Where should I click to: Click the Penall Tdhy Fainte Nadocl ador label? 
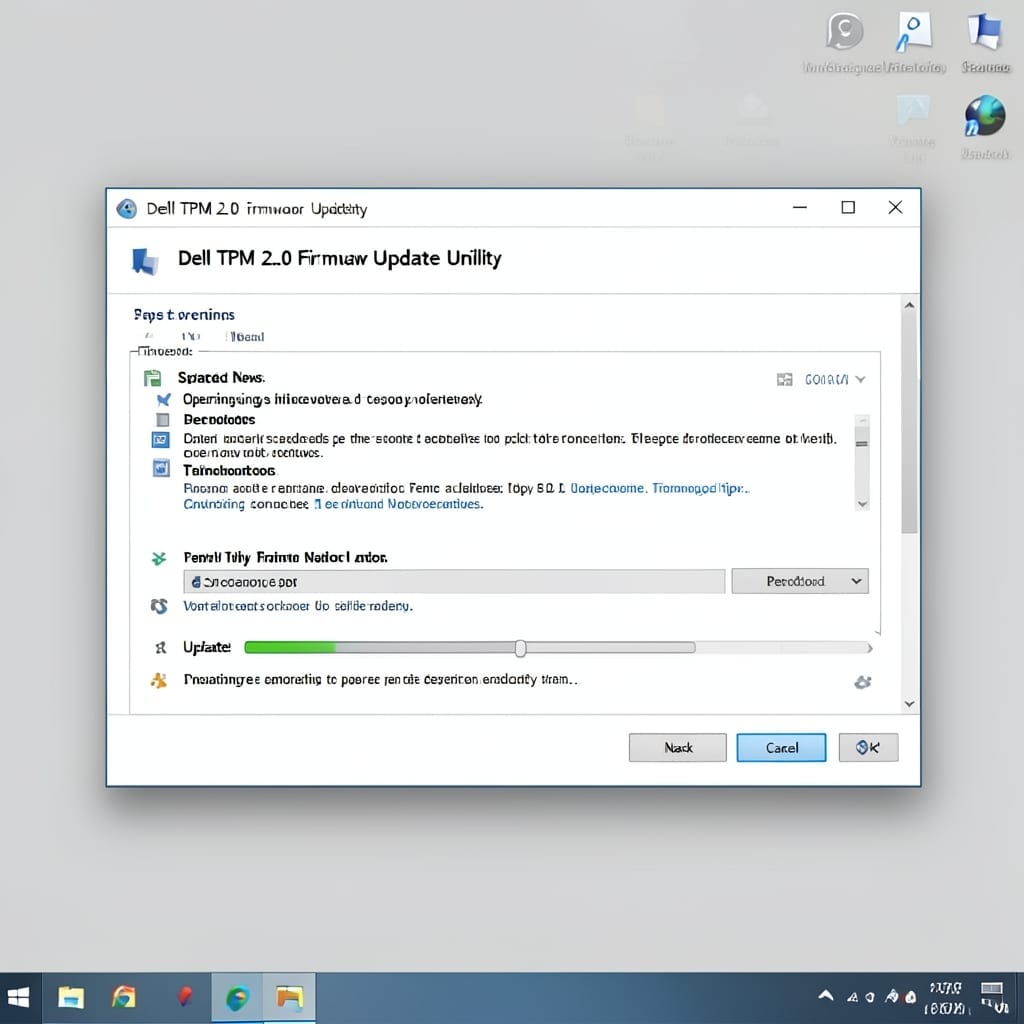(285, 558)
